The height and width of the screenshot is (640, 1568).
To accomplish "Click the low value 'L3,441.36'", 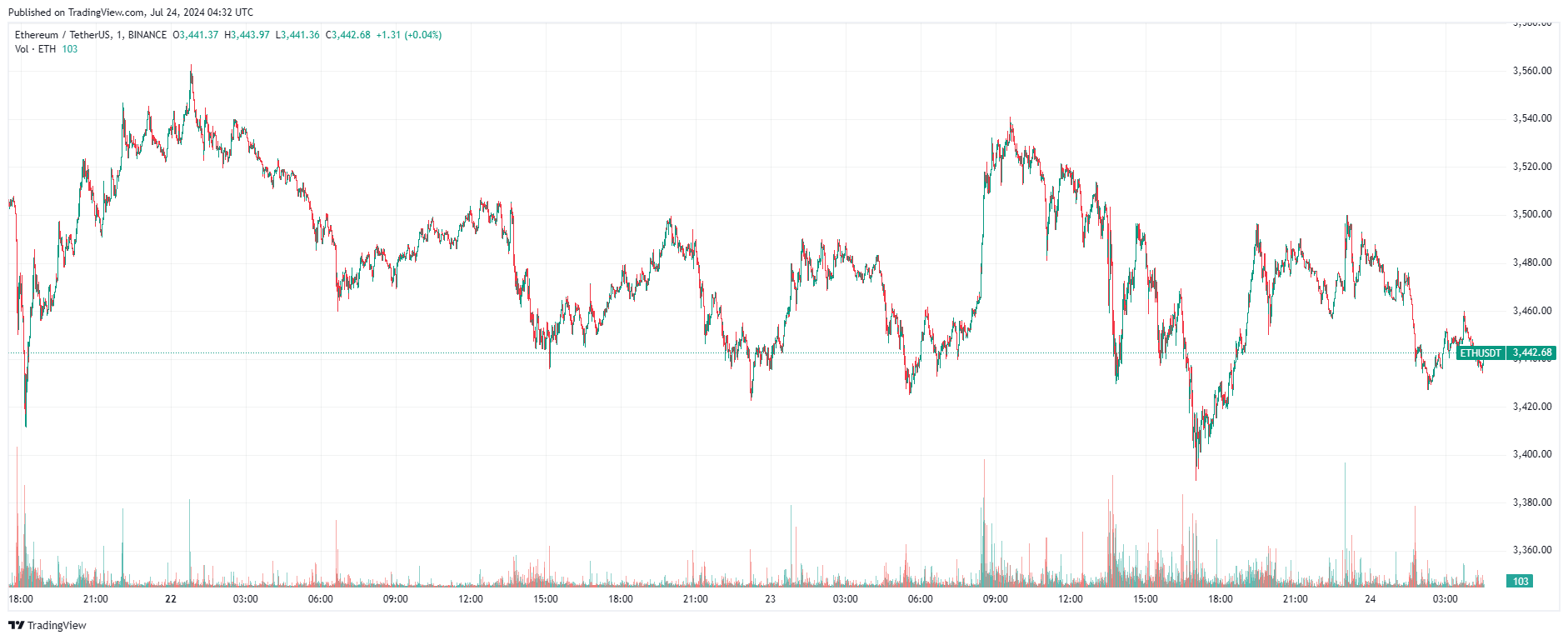I will 298,35.
